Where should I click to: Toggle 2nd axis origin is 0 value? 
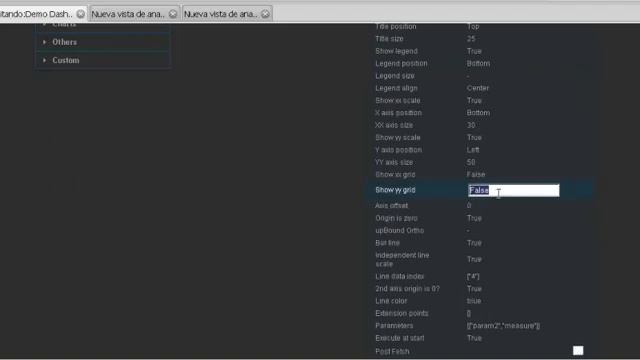tap(474, 289)
